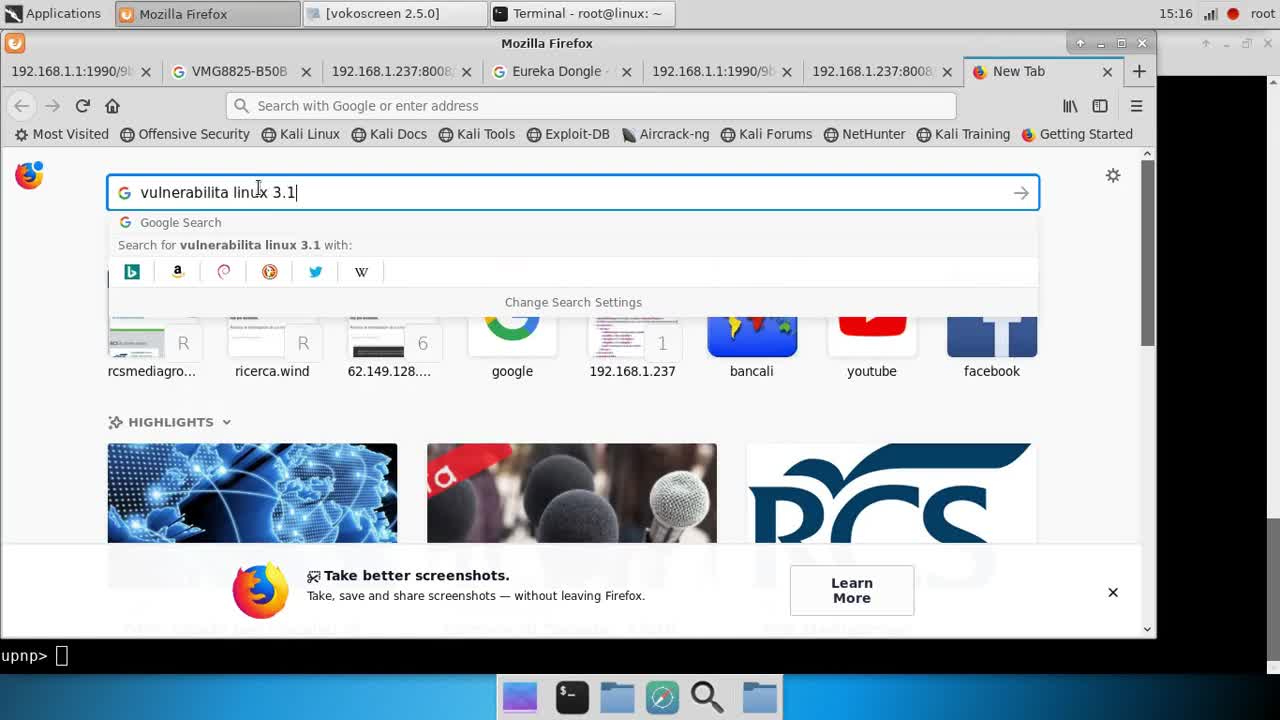Select the Google Search suggestion row
Screen dimensions: 1280x720
(573, 222)
